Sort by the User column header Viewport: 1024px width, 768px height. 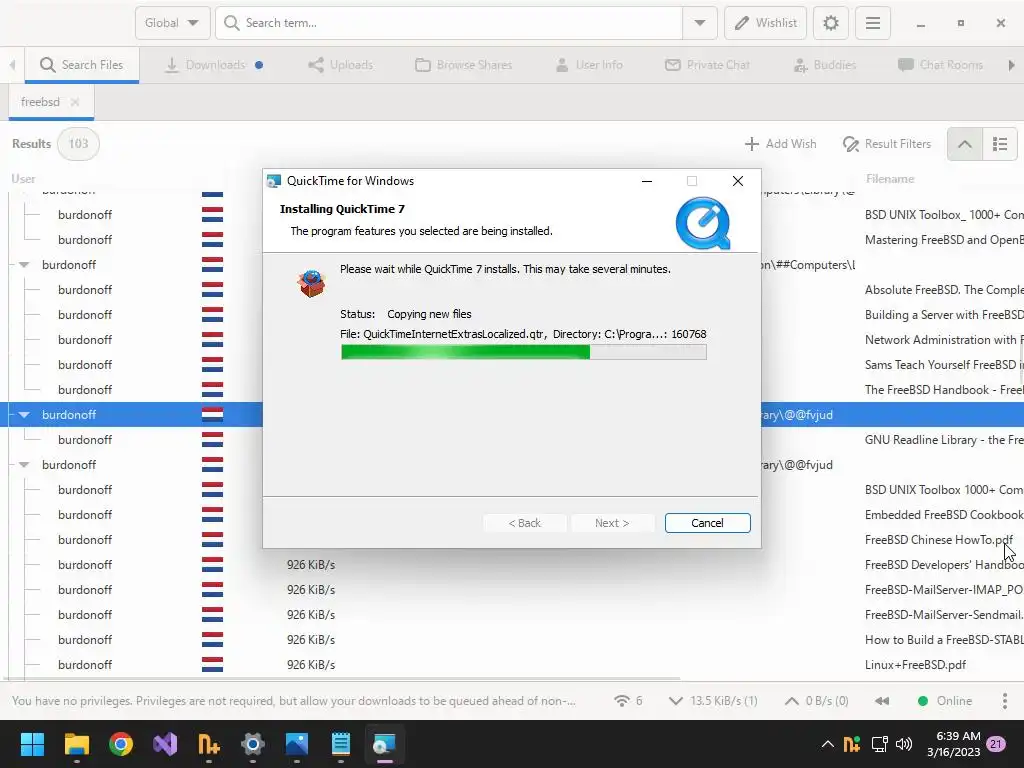click(x=24, y=179)
